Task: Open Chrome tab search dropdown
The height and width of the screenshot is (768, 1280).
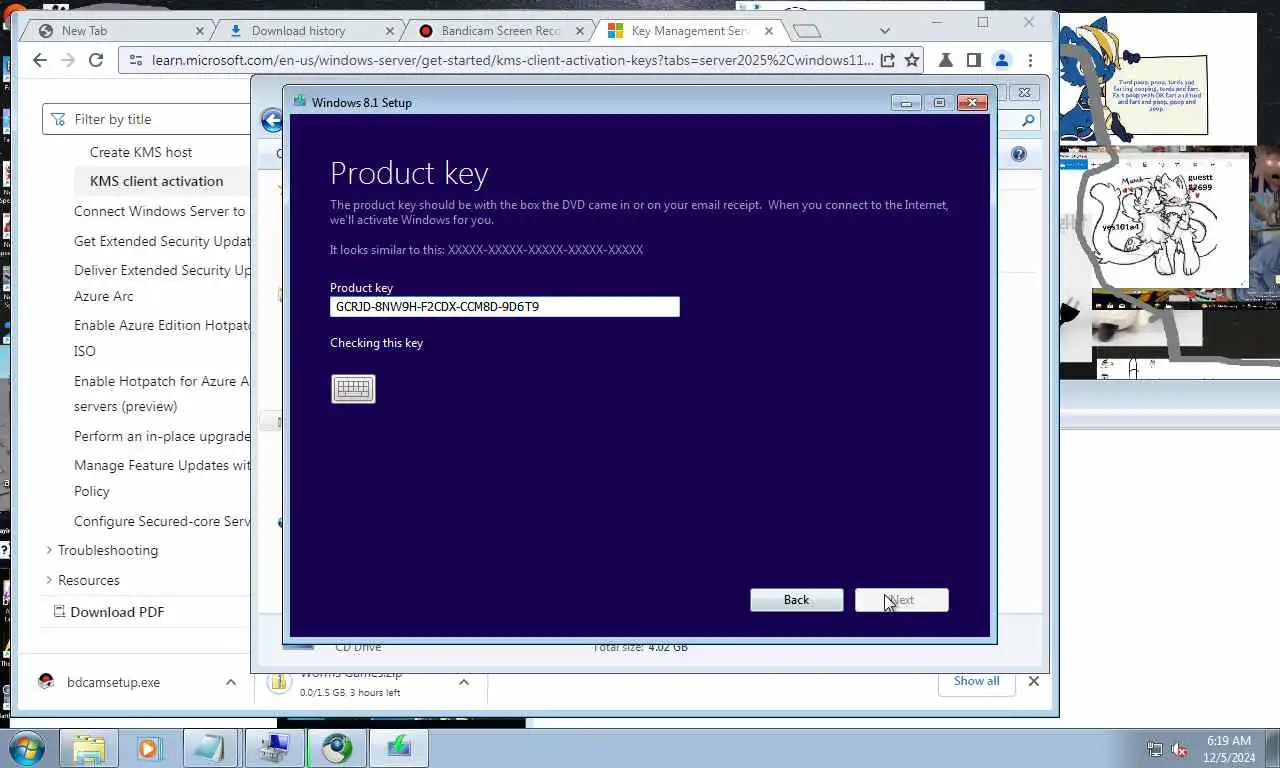Action: point(884,31)
